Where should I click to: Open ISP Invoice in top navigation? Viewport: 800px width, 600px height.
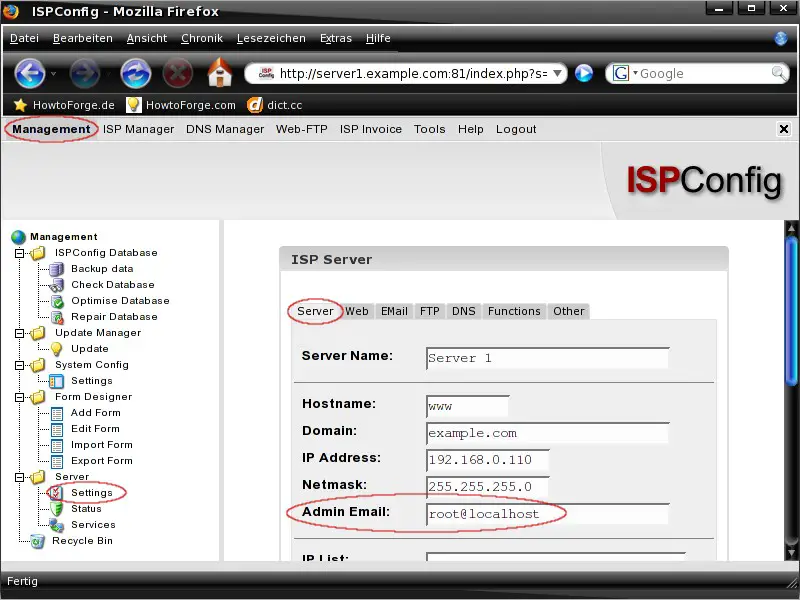coord(370,130)
